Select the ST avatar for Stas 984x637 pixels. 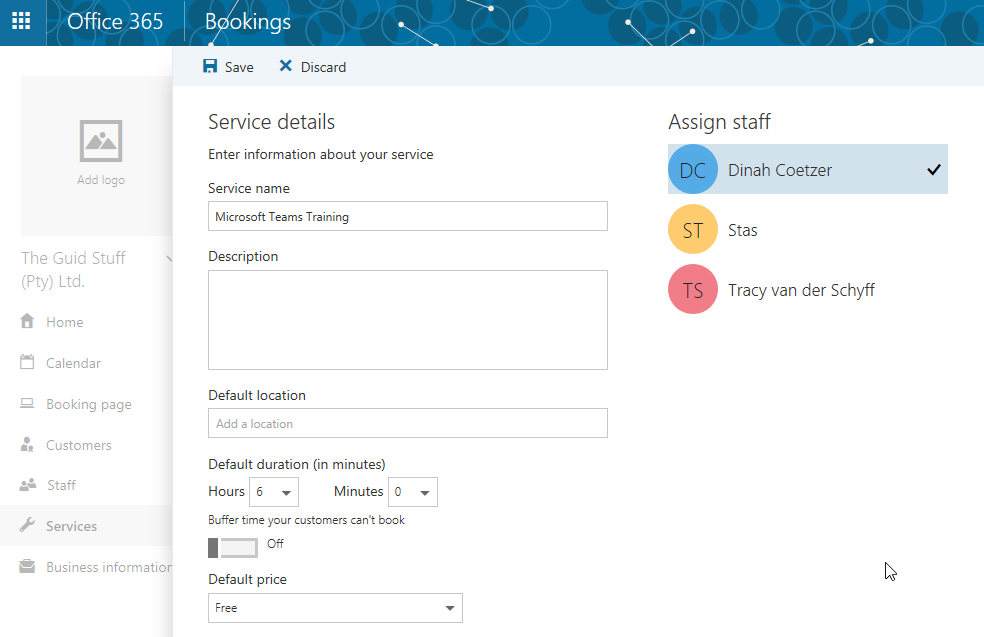692,230
